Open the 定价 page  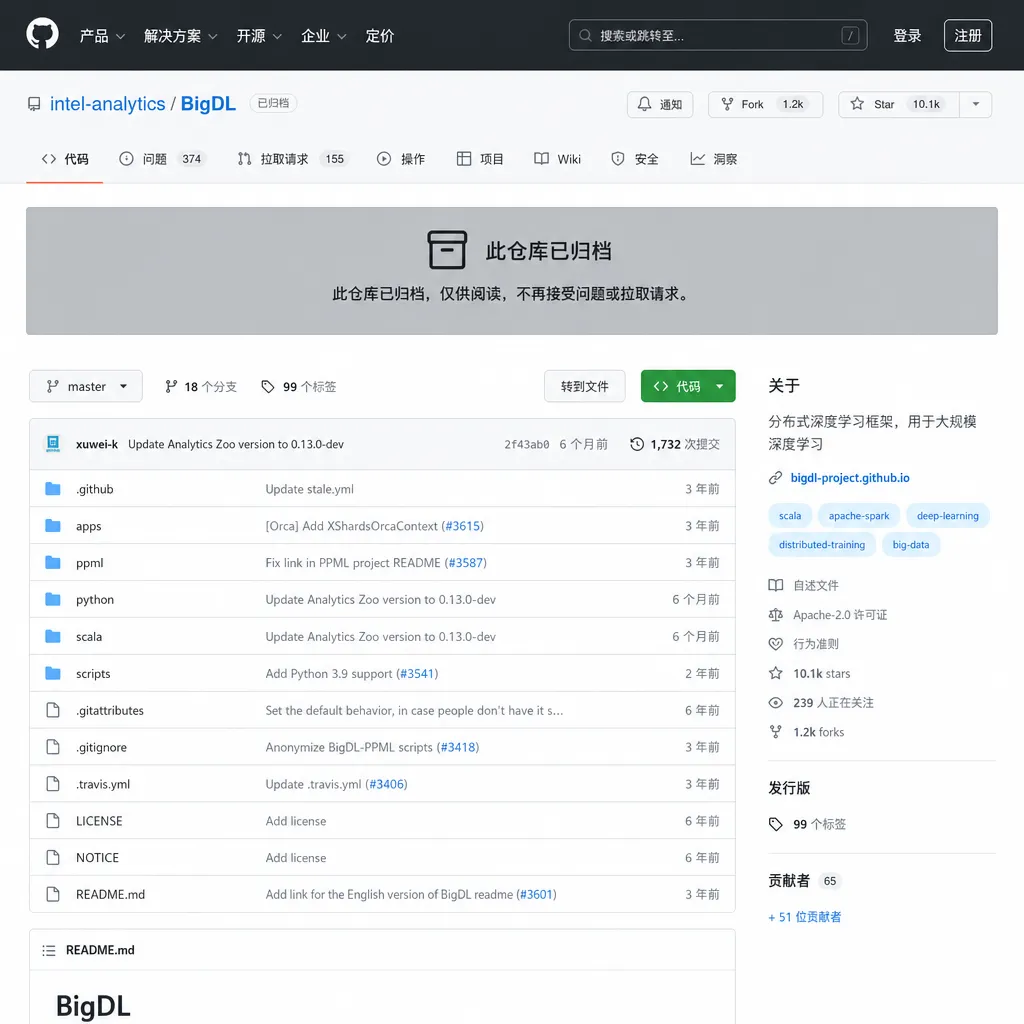[x=380, y=36]
